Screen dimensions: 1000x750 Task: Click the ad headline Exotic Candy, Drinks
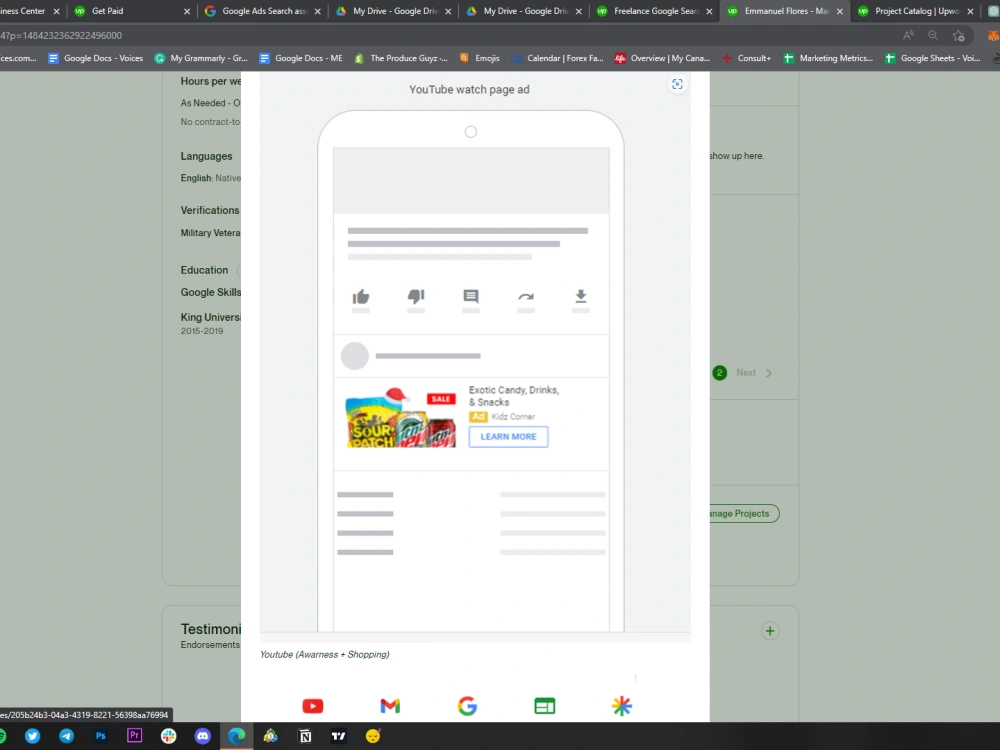[514, 396]
